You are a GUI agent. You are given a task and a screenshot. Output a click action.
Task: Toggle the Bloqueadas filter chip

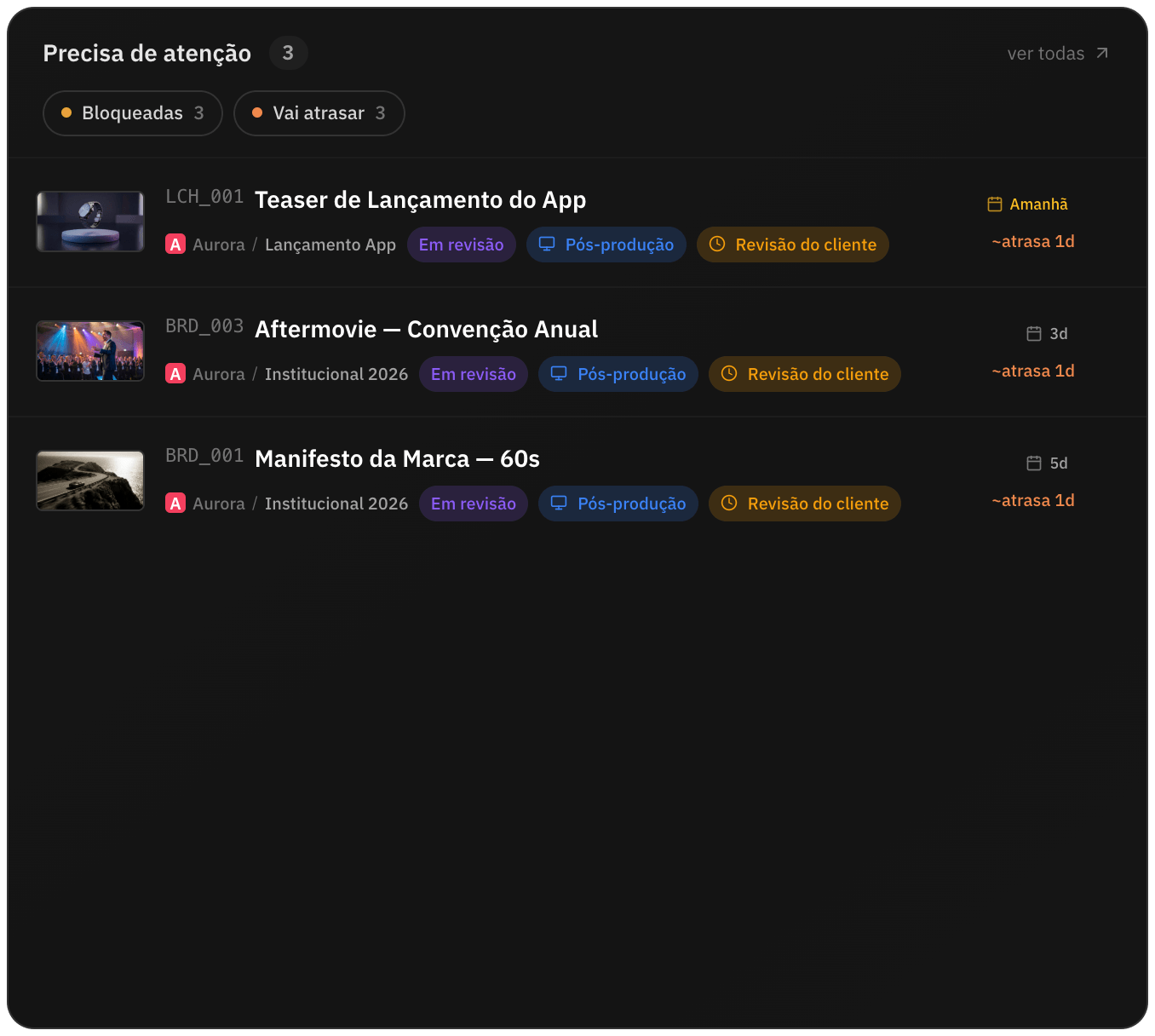coord(133,113)
